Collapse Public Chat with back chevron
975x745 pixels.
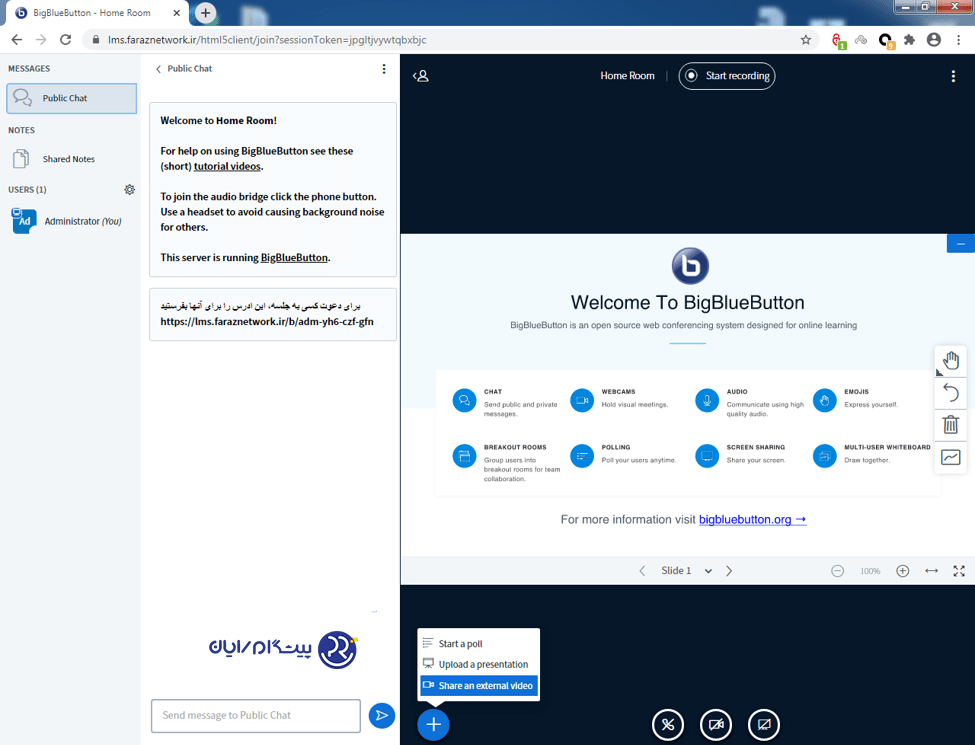pos(158,69)
